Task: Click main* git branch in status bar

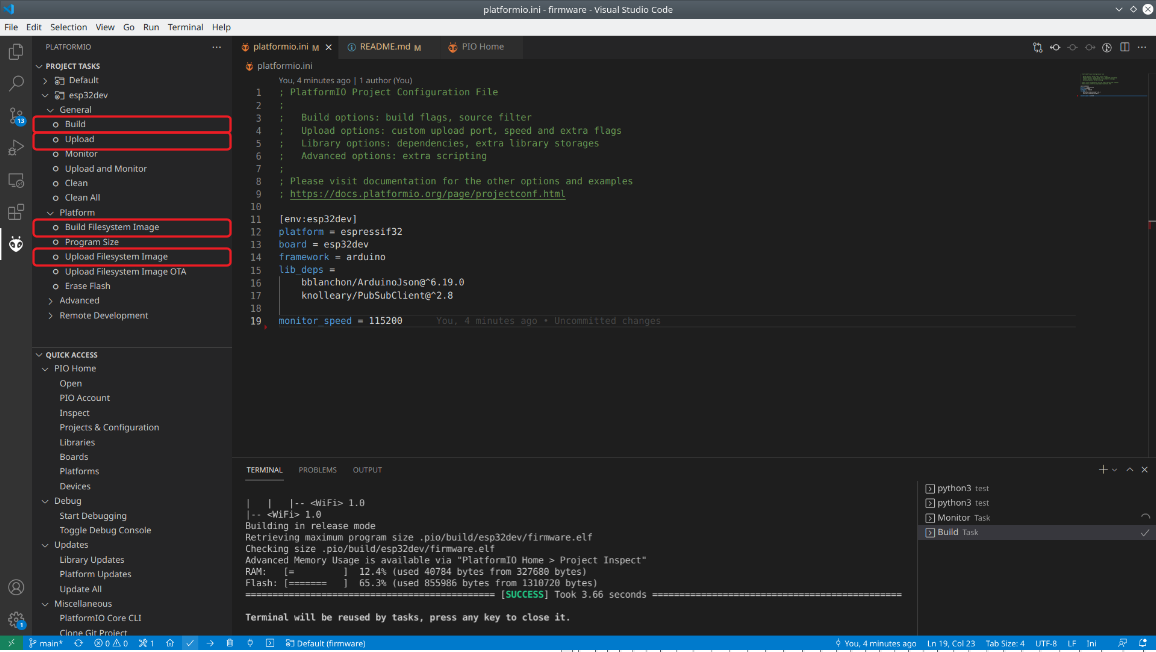Action: (46, 643)
